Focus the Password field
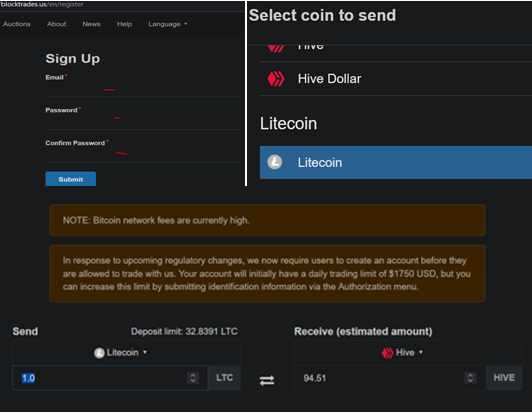532x413 pixels. pyautogui.click(x=142, y=122)
